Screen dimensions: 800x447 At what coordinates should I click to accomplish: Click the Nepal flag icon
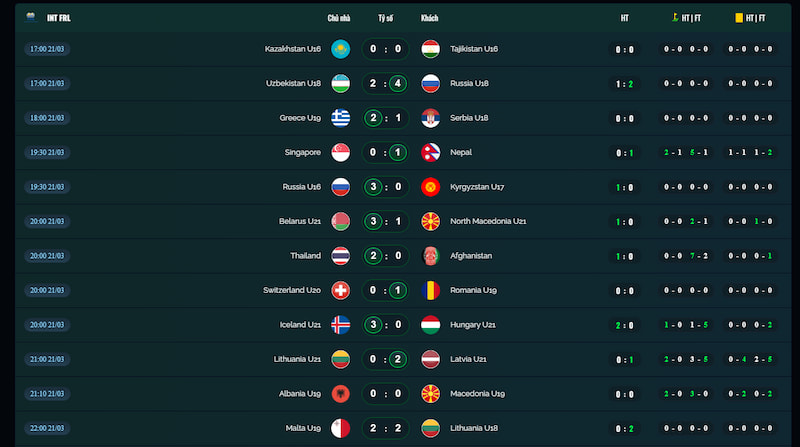pos(430,152)
